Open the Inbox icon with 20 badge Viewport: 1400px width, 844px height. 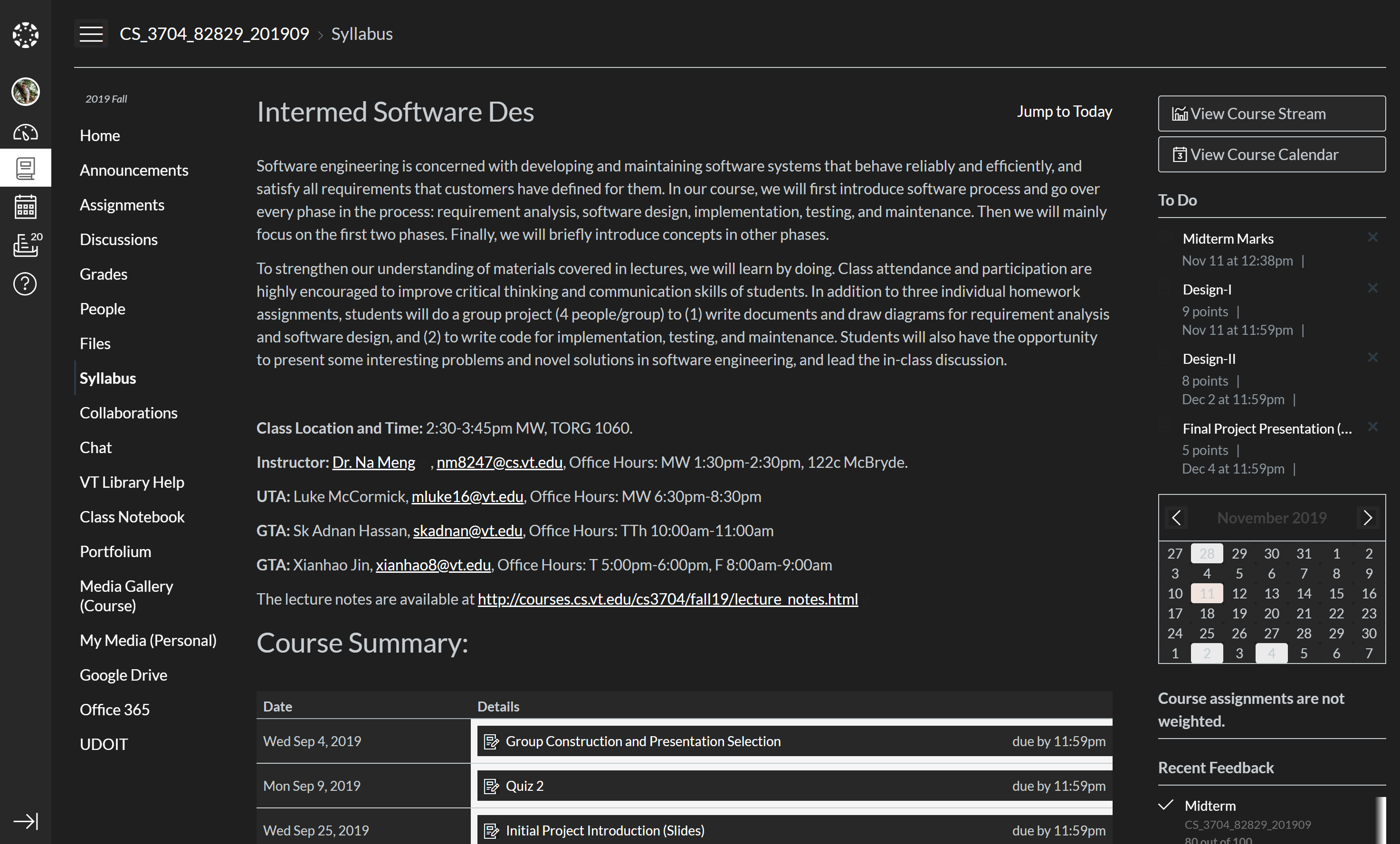tap(25, 245)
